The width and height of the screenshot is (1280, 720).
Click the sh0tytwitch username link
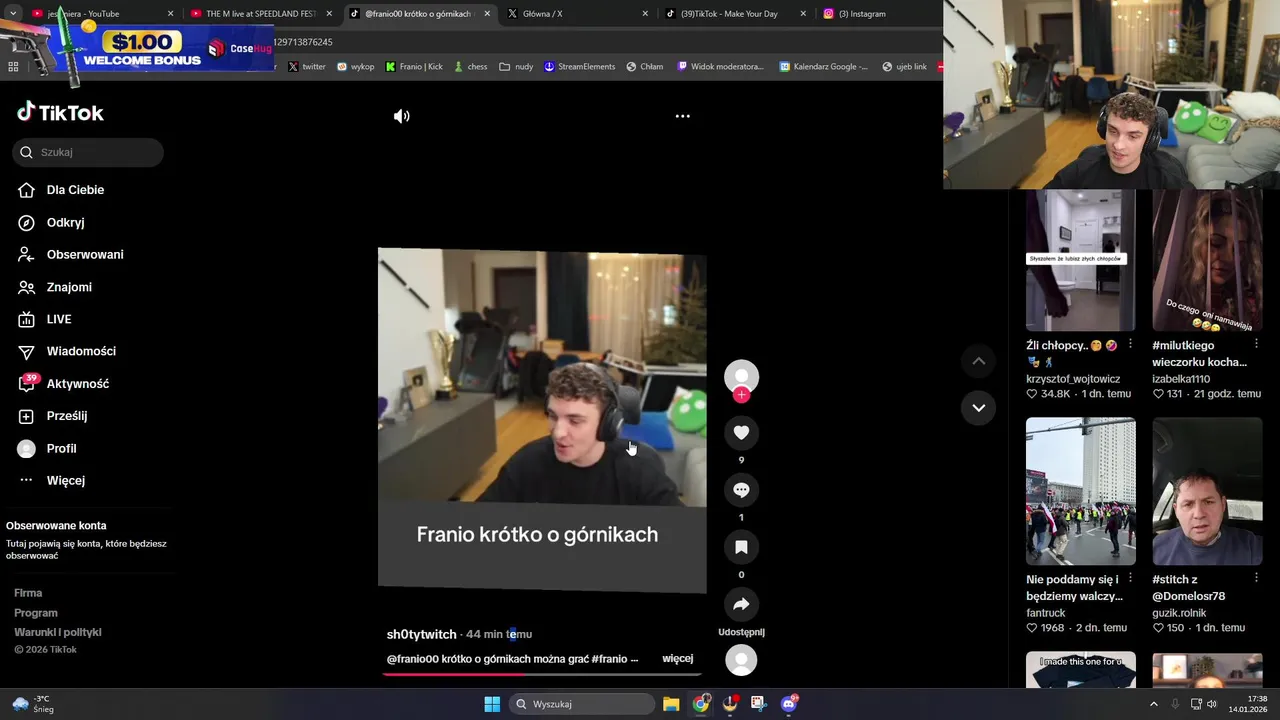(421, 634)
